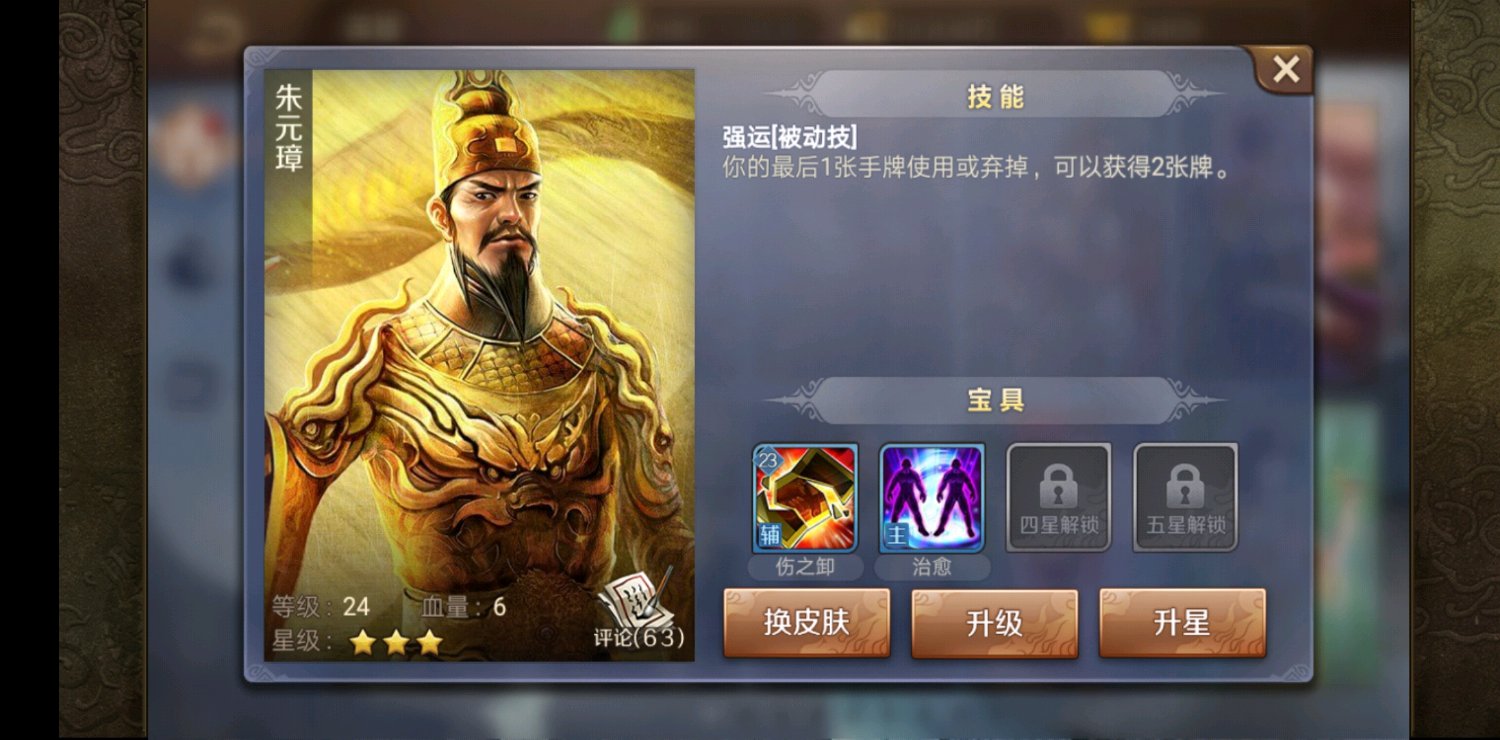Close the 朱元璋 hero detail dialog
Viewport: 1500px width, 740px height.
coord(1285,69)
